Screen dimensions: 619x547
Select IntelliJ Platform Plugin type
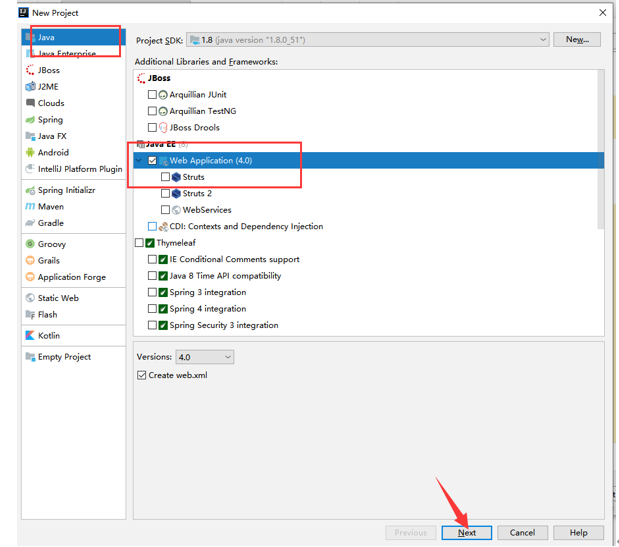73,169
